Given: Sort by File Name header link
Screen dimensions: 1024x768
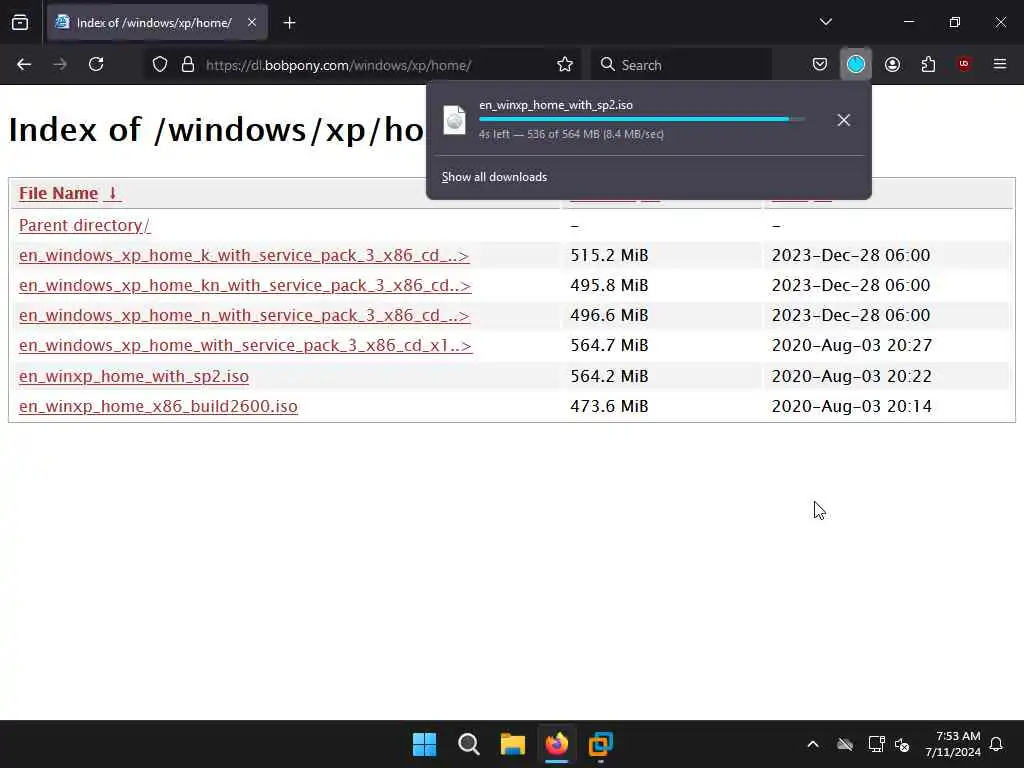Looking at the screenshot, I should coord(69,193).
